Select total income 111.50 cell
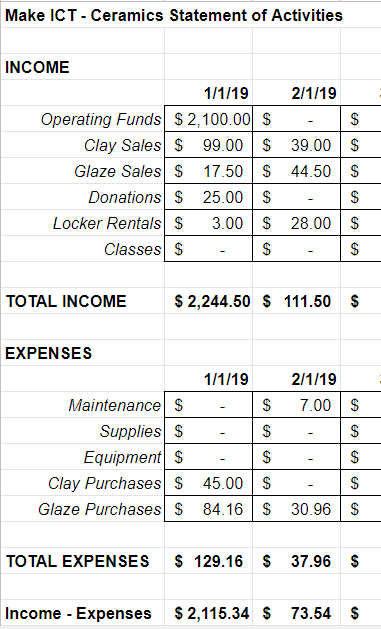 pyautogui.click(x=296, y=301)
